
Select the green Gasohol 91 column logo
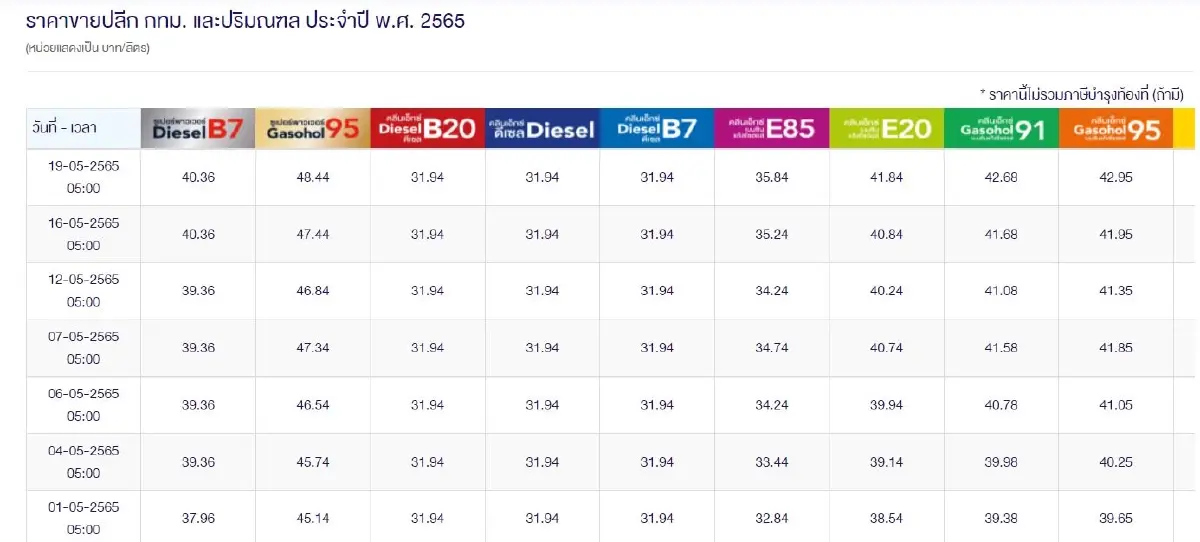[1002, 128]
